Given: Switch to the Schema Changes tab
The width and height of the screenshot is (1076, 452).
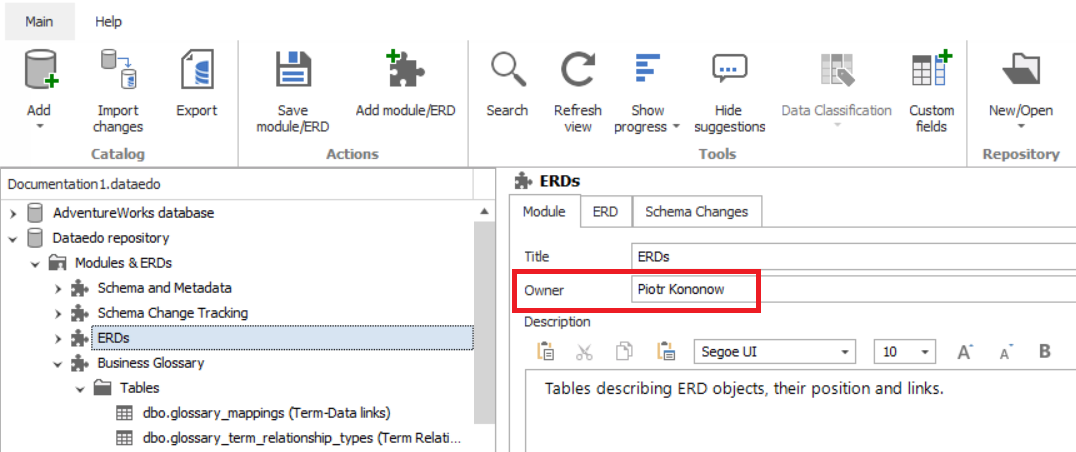Looking at the screenshot, I should [696, 212].
